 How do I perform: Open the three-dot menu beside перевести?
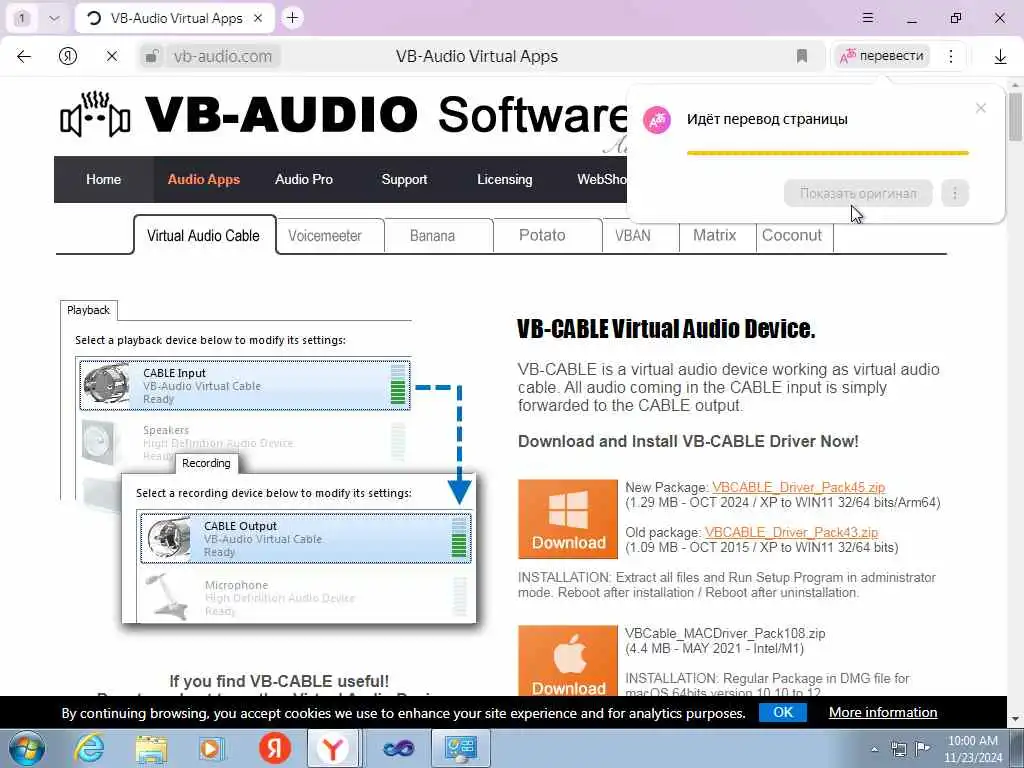pos(951,56)
